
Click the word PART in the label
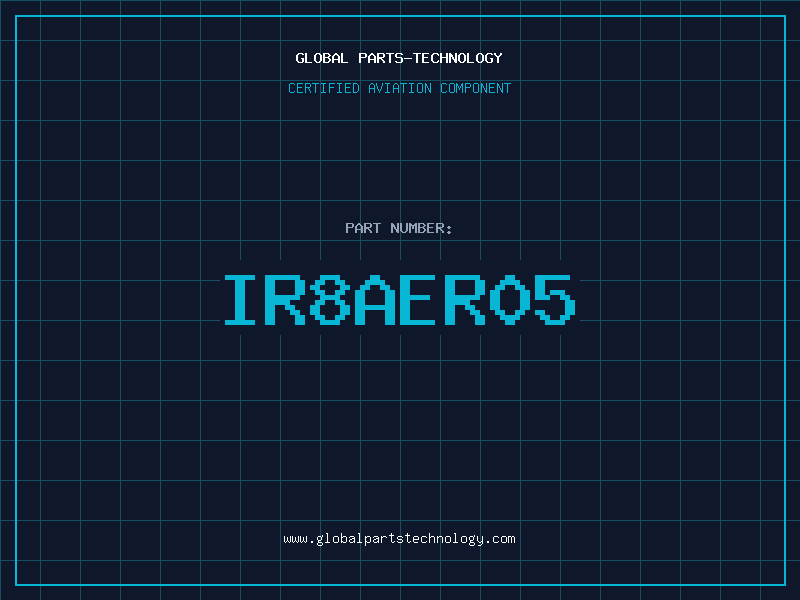[x=362, y=228]
